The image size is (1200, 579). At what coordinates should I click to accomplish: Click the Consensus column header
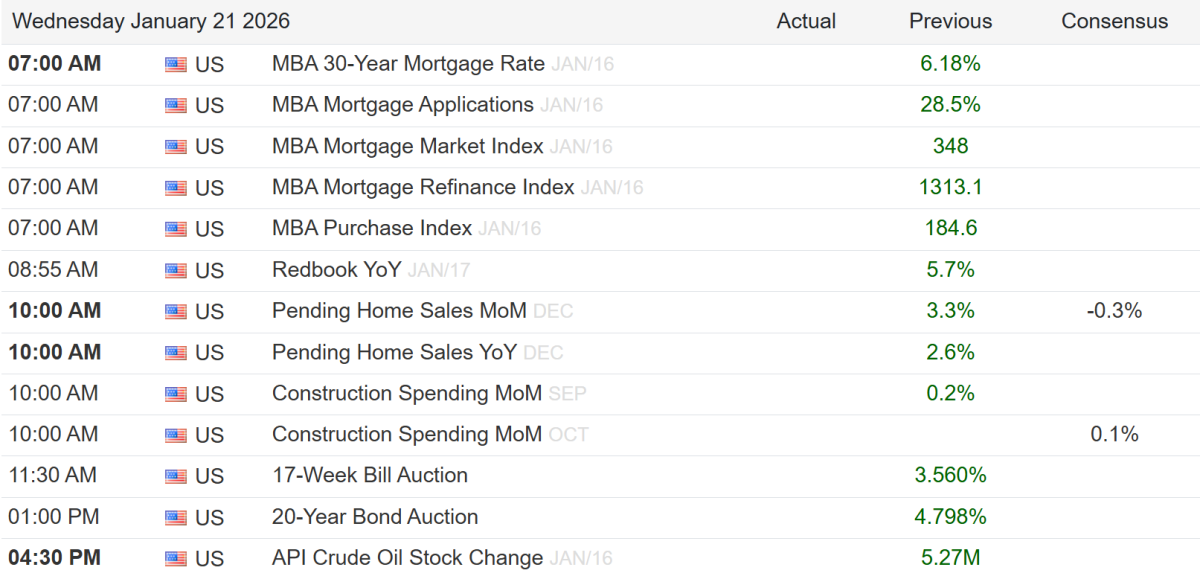(x=1114, y=21)
